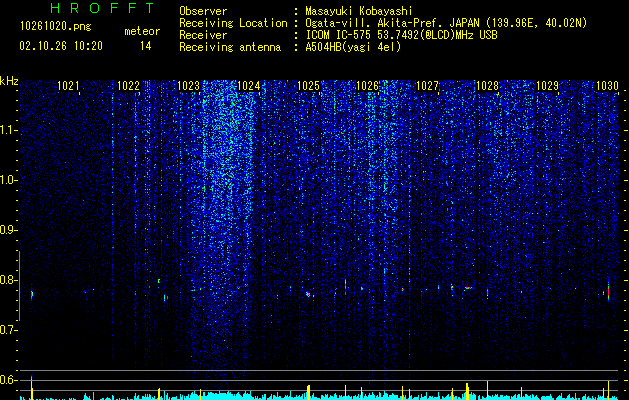The image size is (629, 400).
Task: Click the 0.8 kHz axis label
Action: (x=8, y=280)
